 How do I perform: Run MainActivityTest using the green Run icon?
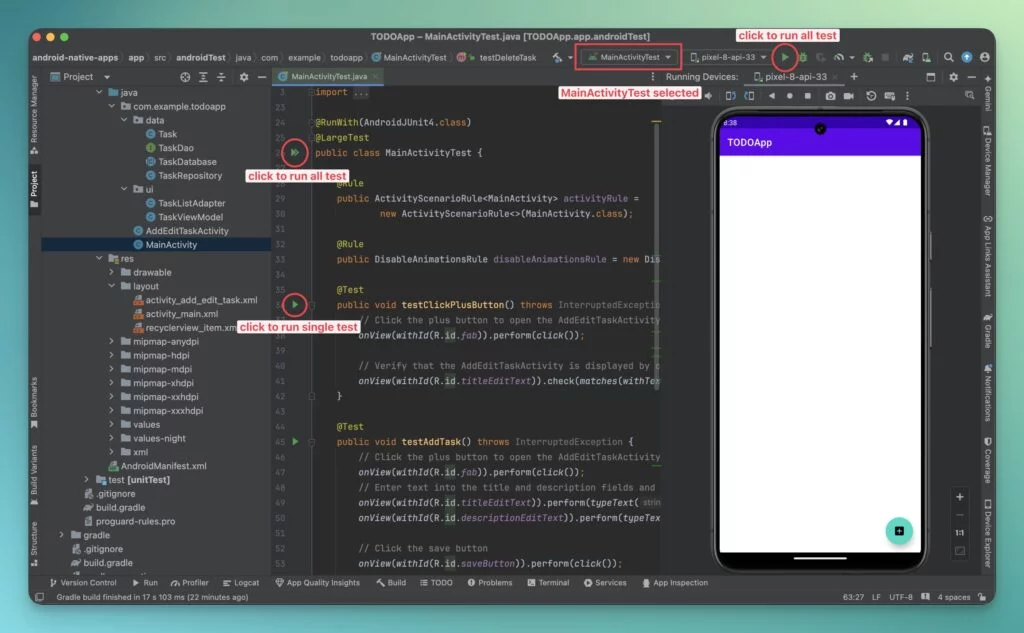pos(786,57)
